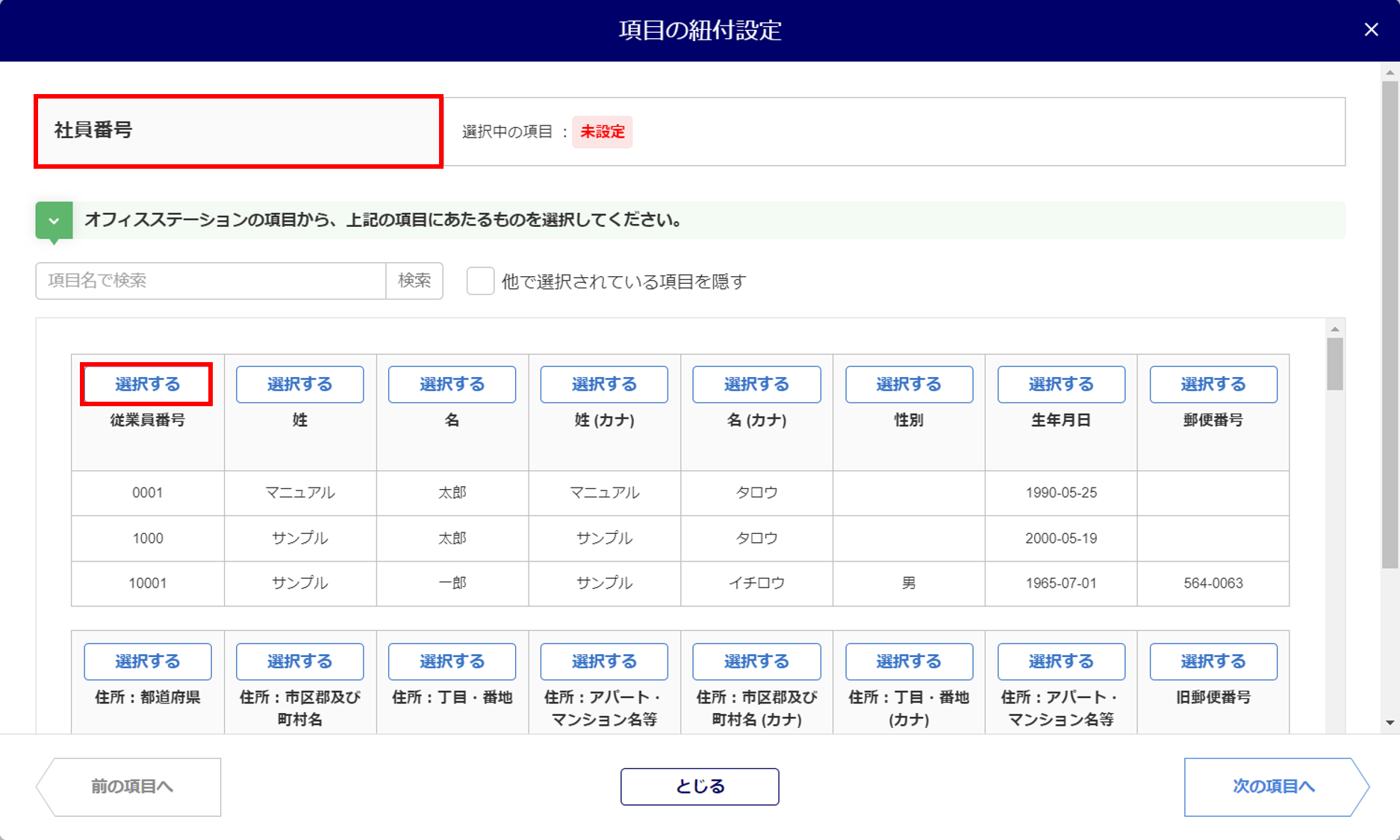Click the 項目名で検索 search field

211,281
